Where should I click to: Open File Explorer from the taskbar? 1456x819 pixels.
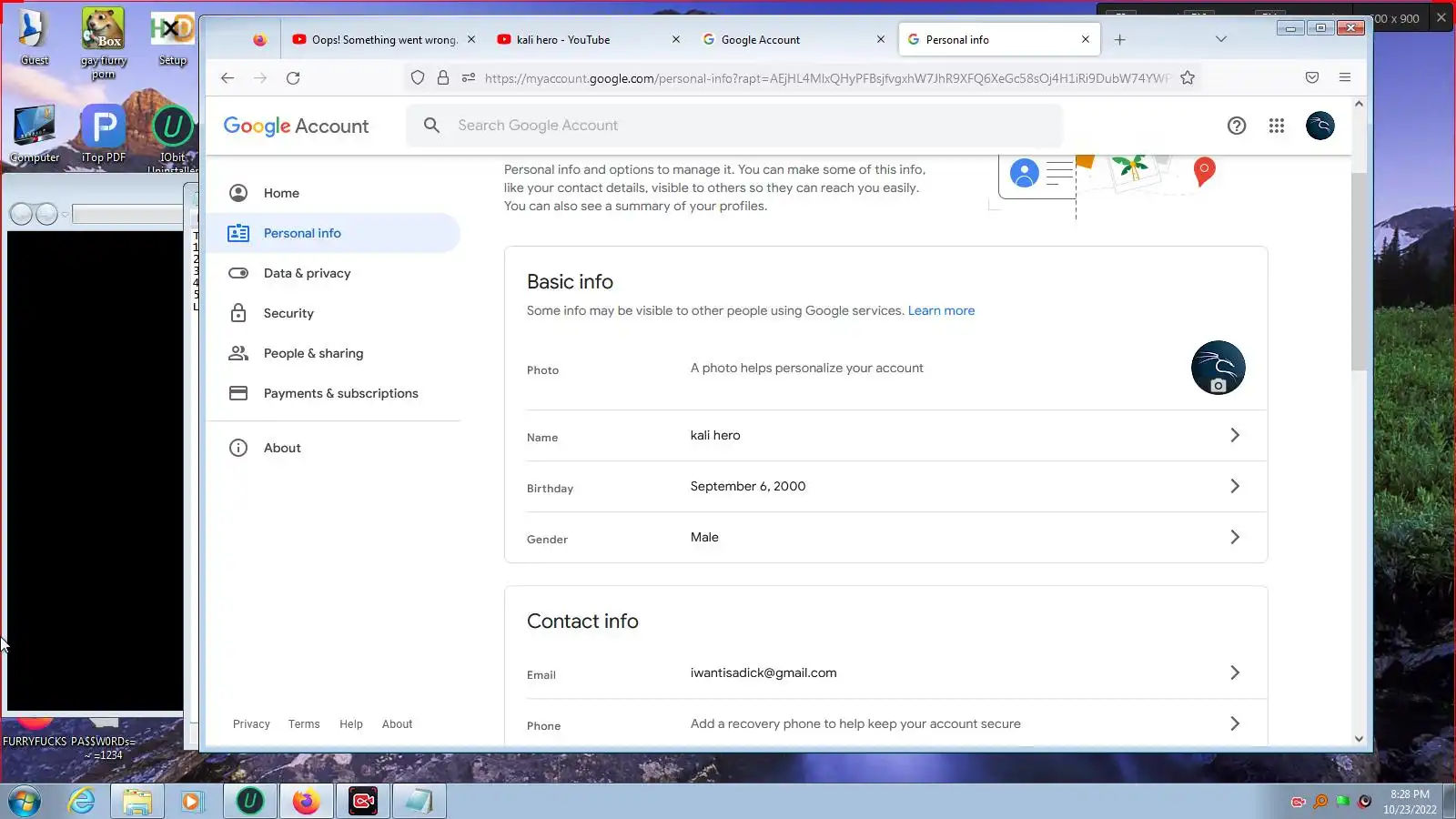coord(137,801)
